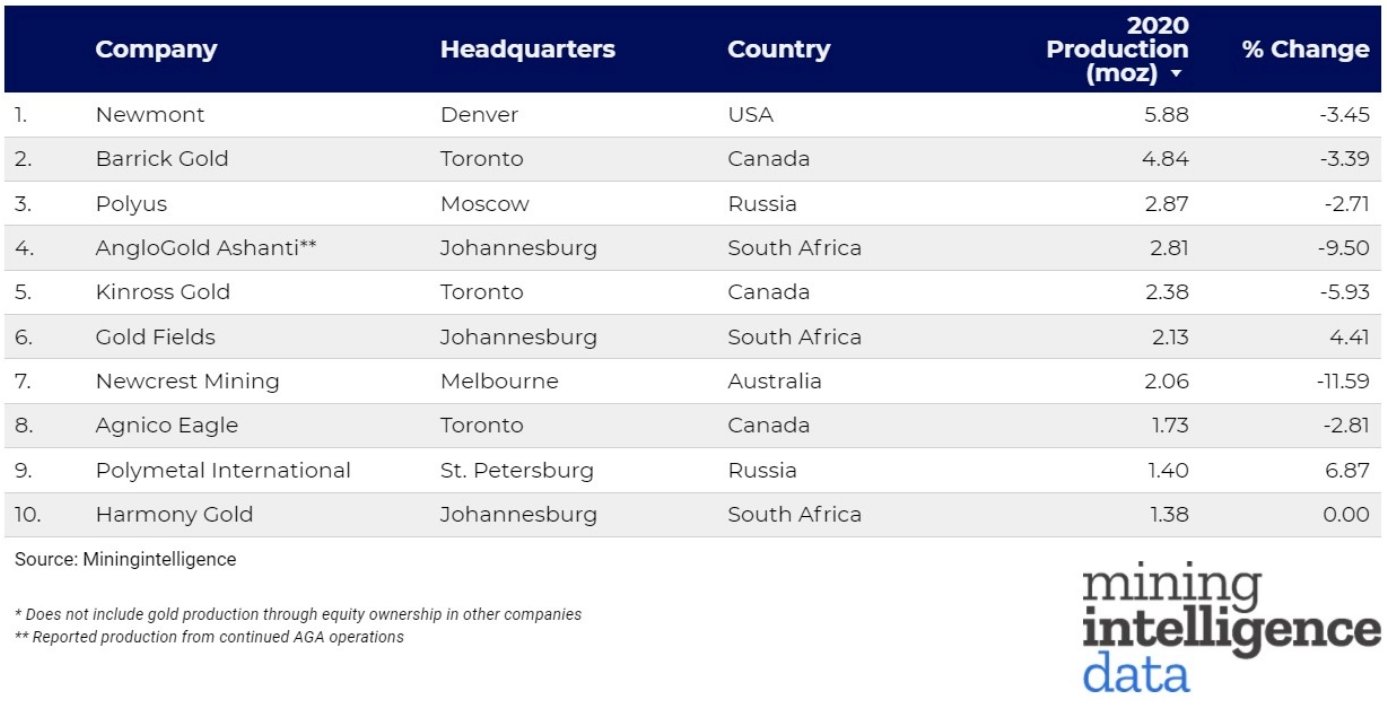Click AngloGold Ashanti** in the table
Viewport: 1387px width, 706px height.
tap(206, 248)
